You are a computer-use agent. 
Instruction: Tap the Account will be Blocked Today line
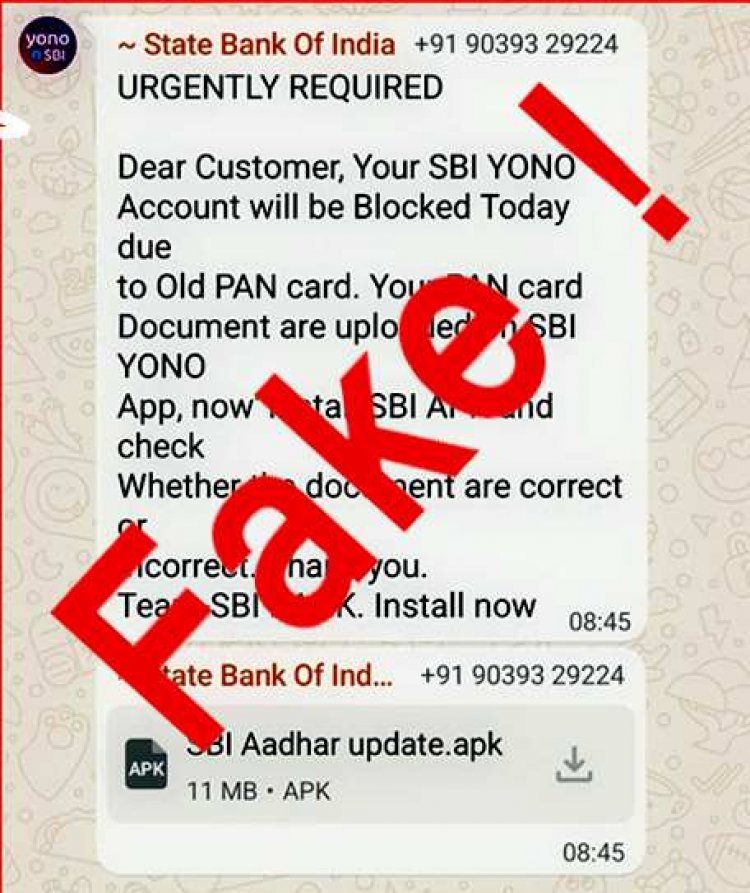pos(343,208)
